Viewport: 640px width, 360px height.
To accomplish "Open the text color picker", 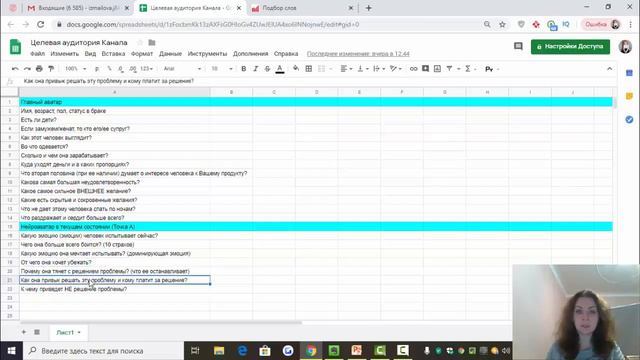I will tap(280, 69).
